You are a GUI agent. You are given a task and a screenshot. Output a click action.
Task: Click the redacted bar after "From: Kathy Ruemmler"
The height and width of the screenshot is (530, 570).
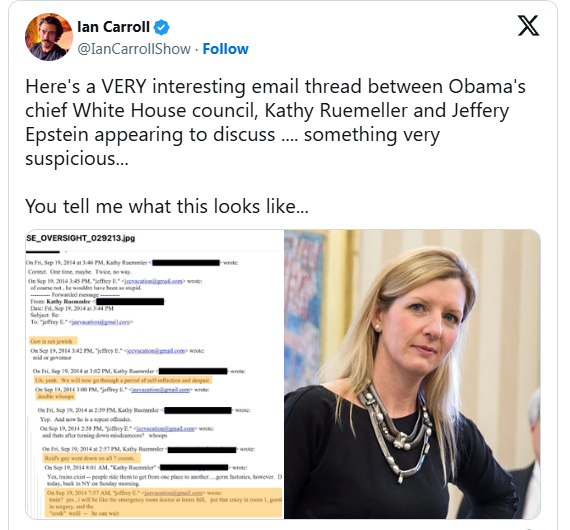point(130,301)
